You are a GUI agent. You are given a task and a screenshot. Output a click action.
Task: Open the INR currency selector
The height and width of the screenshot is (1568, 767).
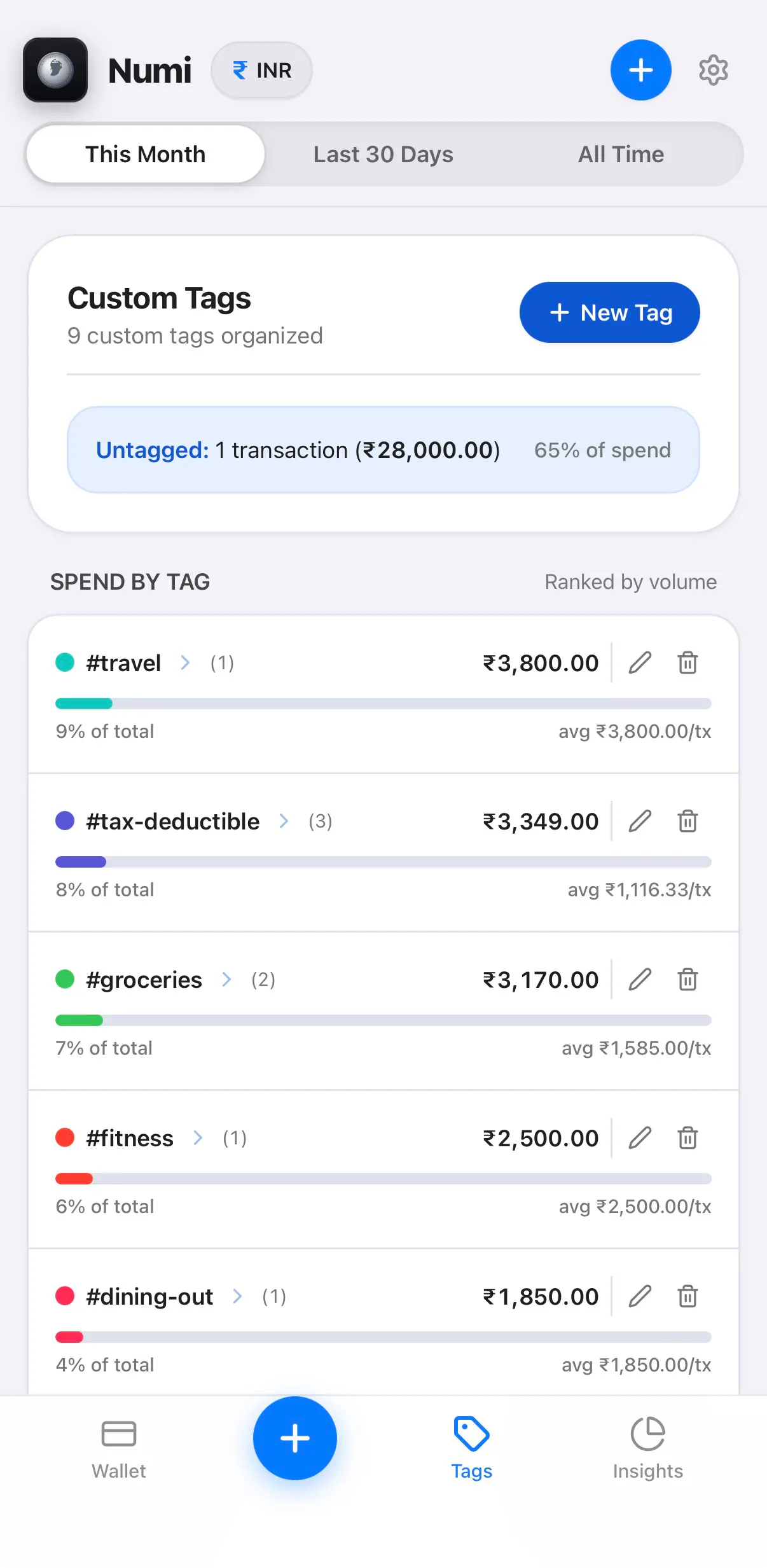261,70
